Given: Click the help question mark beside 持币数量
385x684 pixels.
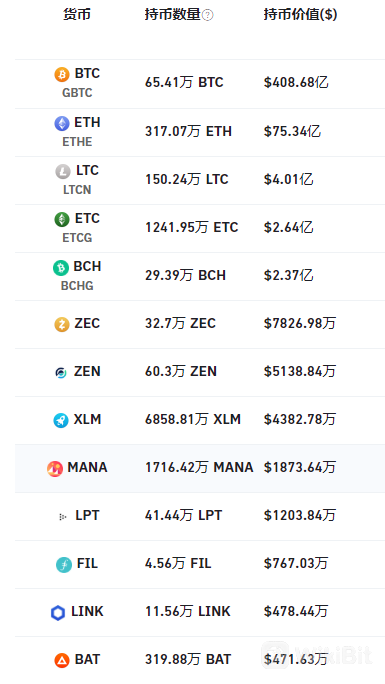Looking at the screenshot, I should pyautogui.click(x=208, y=15).
